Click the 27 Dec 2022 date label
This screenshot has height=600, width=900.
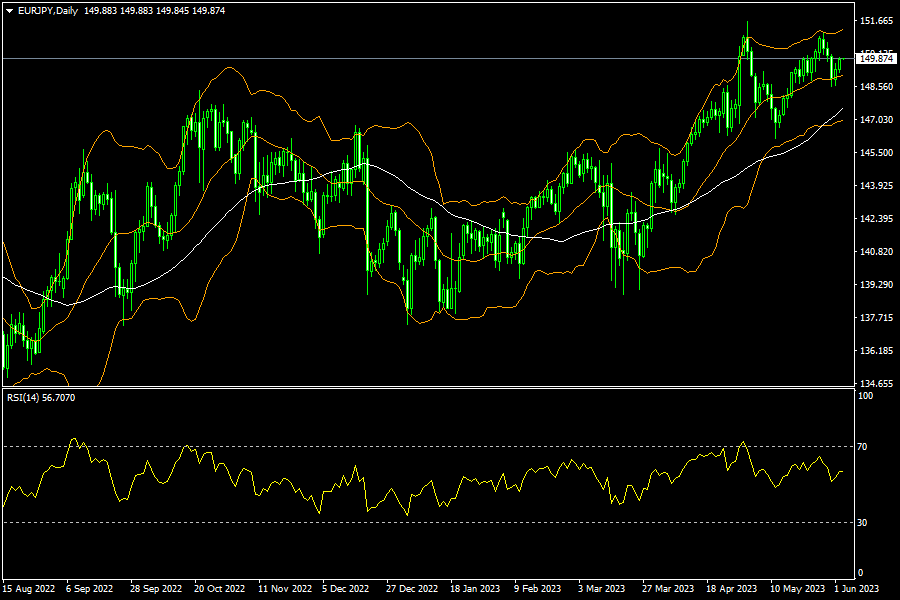[x=412, y=589]
